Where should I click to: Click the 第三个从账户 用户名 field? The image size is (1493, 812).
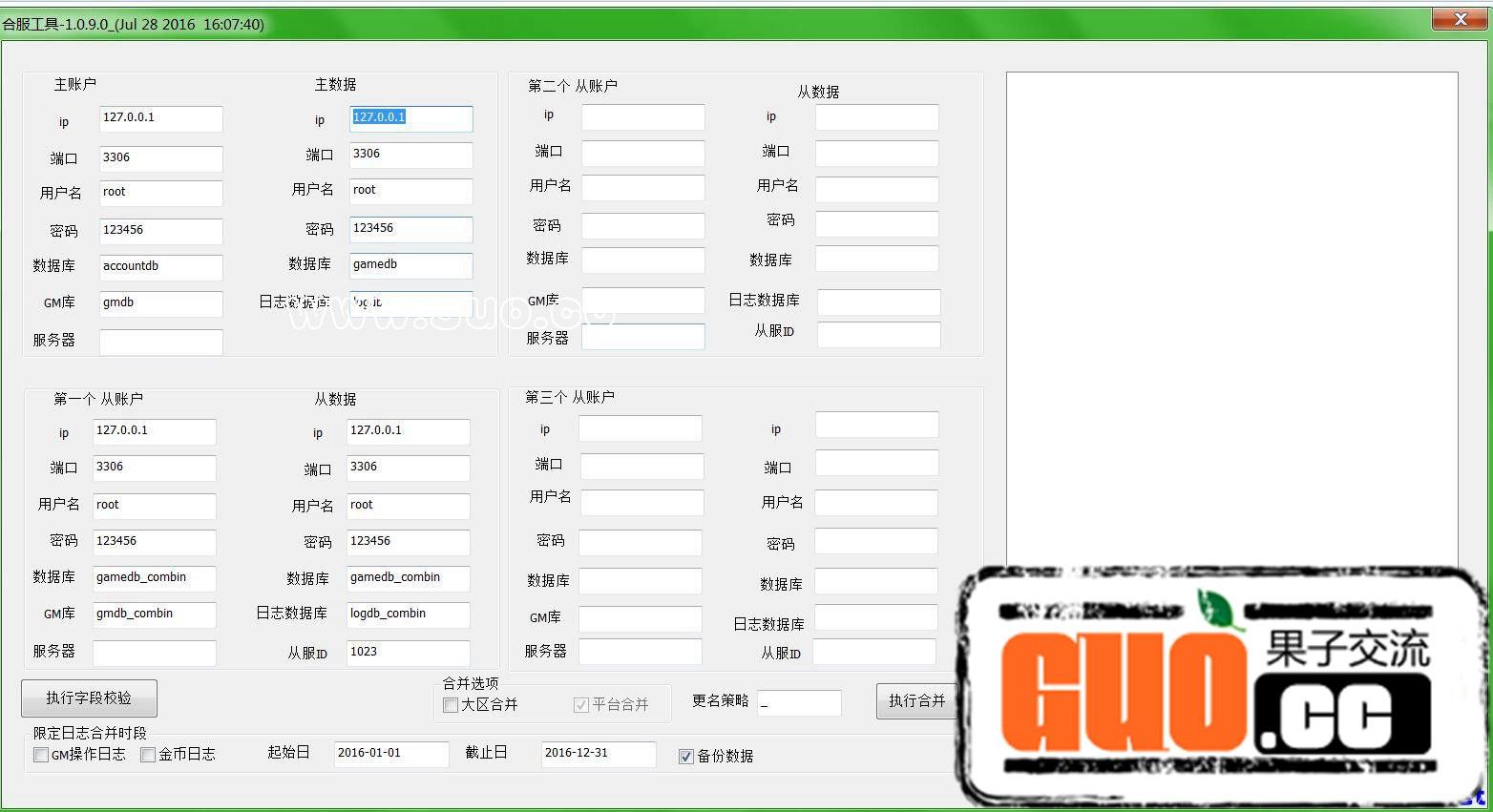[x=641, y=502]
